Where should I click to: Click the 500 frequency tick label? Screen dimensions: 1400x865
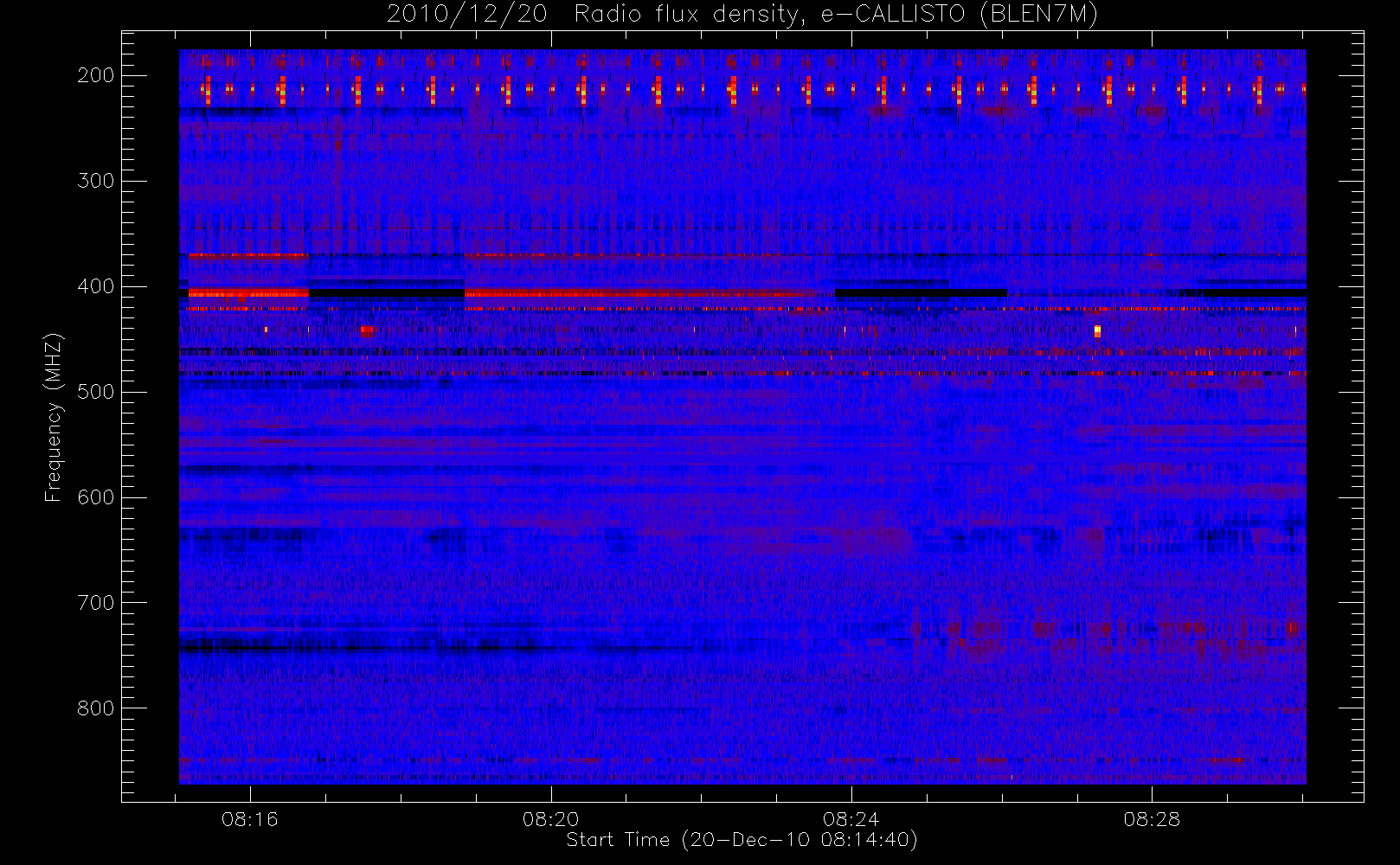(x=95, y=392)
